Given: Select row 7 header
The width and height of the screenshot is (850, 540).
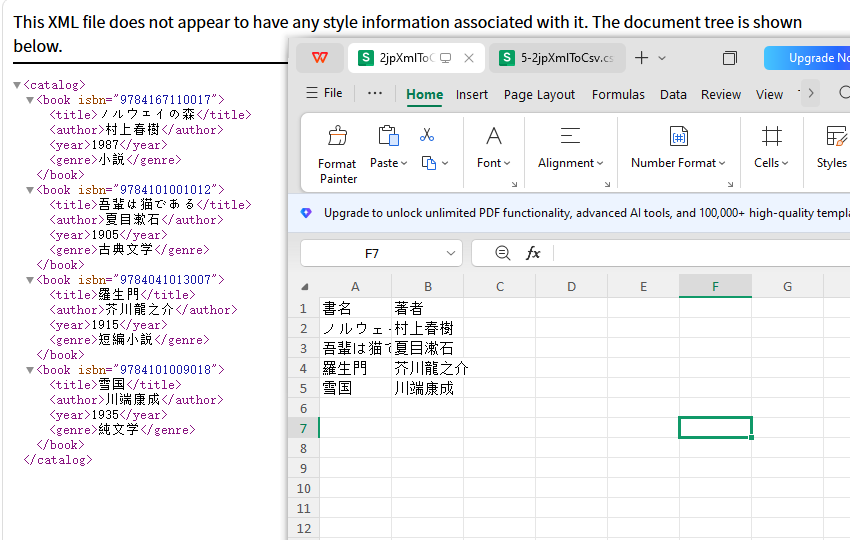Looking at the screenshot, I should pyautogui.click(x=304, y=428).
